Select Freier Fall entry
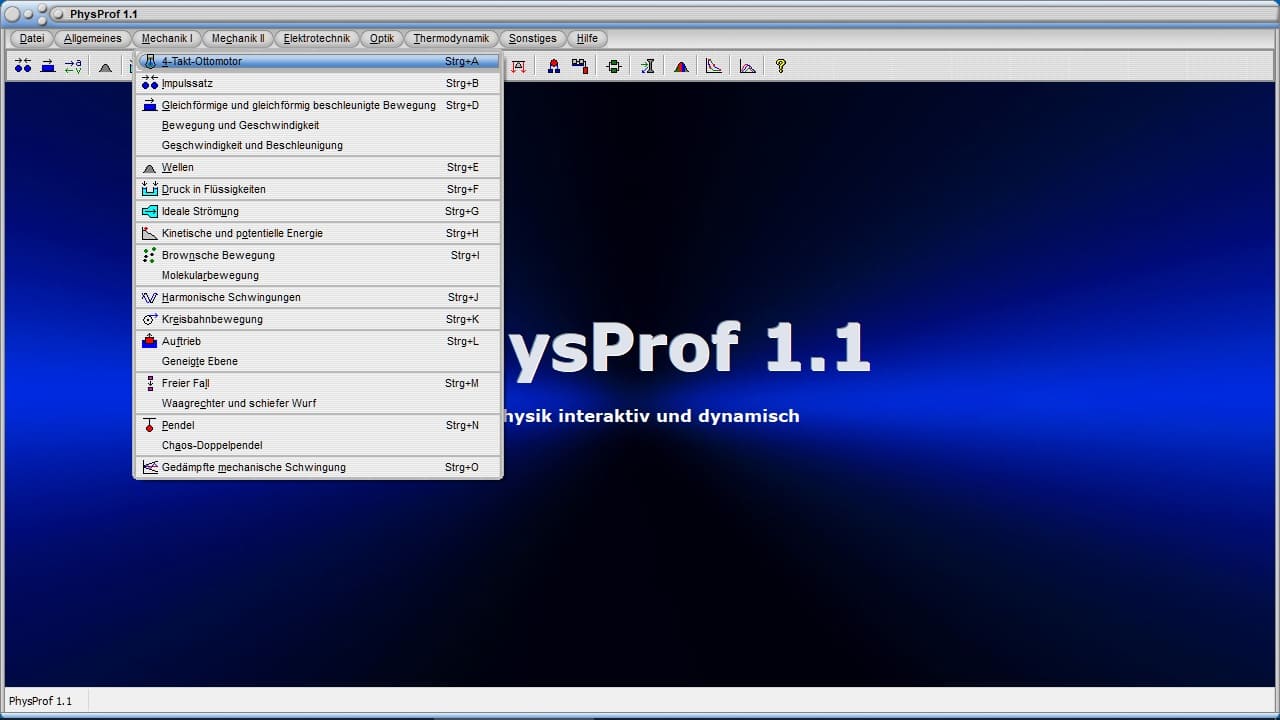 (318, 383)
